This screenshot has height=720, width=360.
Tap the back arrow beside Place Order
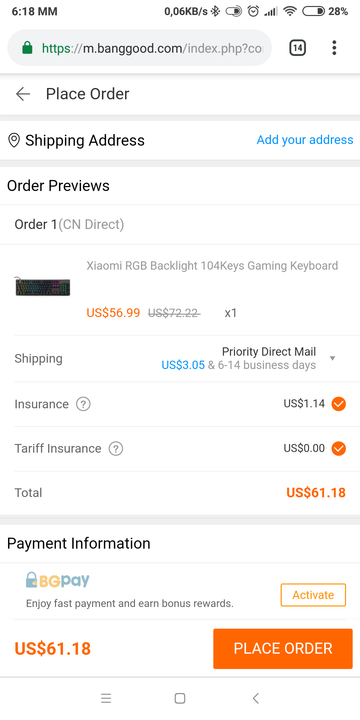[x=22, y=94]
